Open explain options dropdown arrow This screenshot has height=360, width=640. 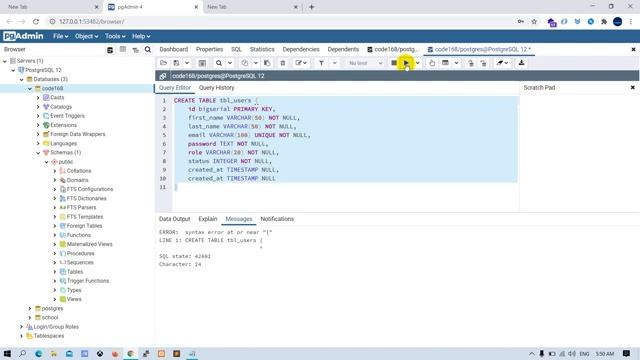coord(456,63)
